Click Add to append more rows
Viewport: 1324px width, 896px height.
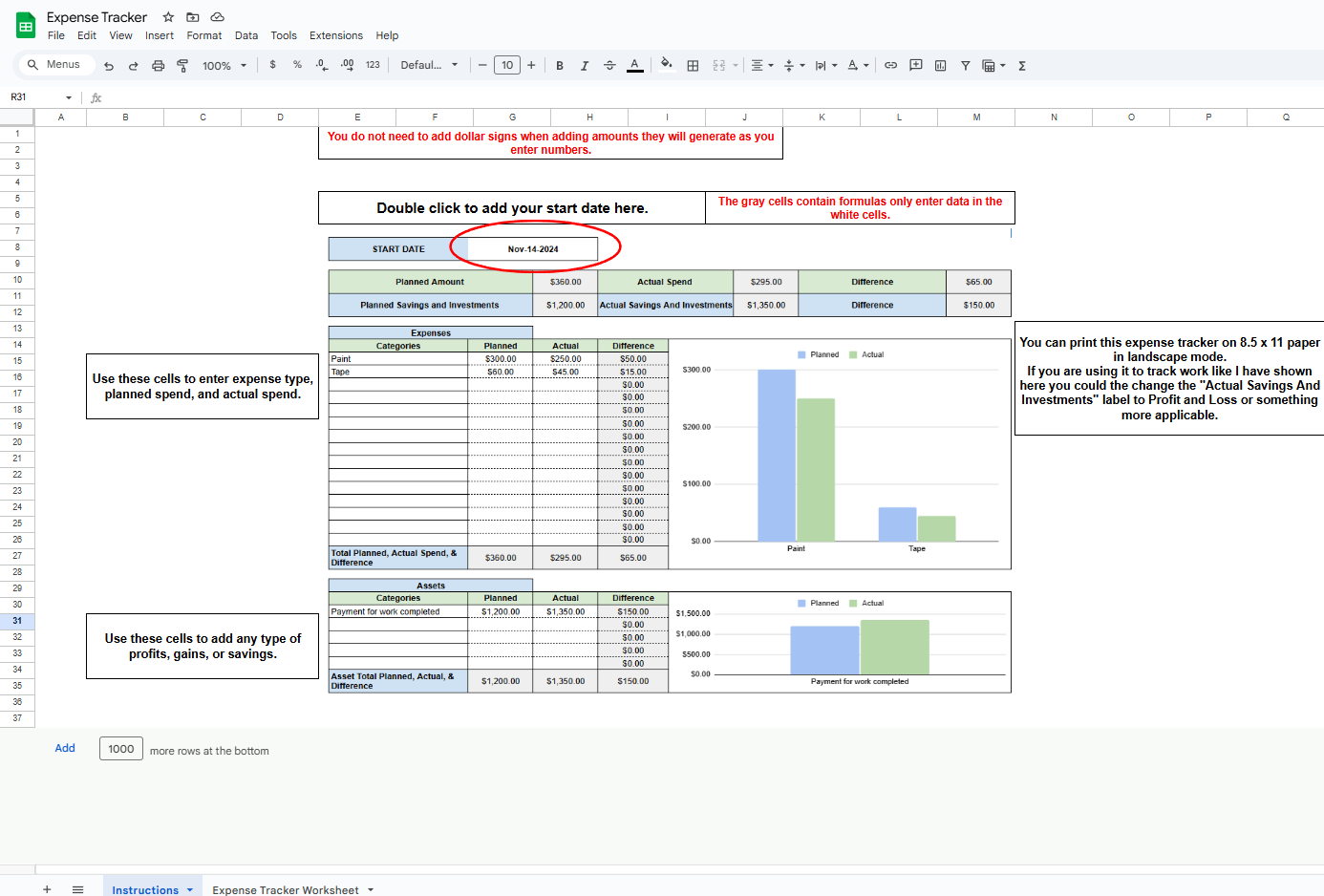(x=64, y=748)
